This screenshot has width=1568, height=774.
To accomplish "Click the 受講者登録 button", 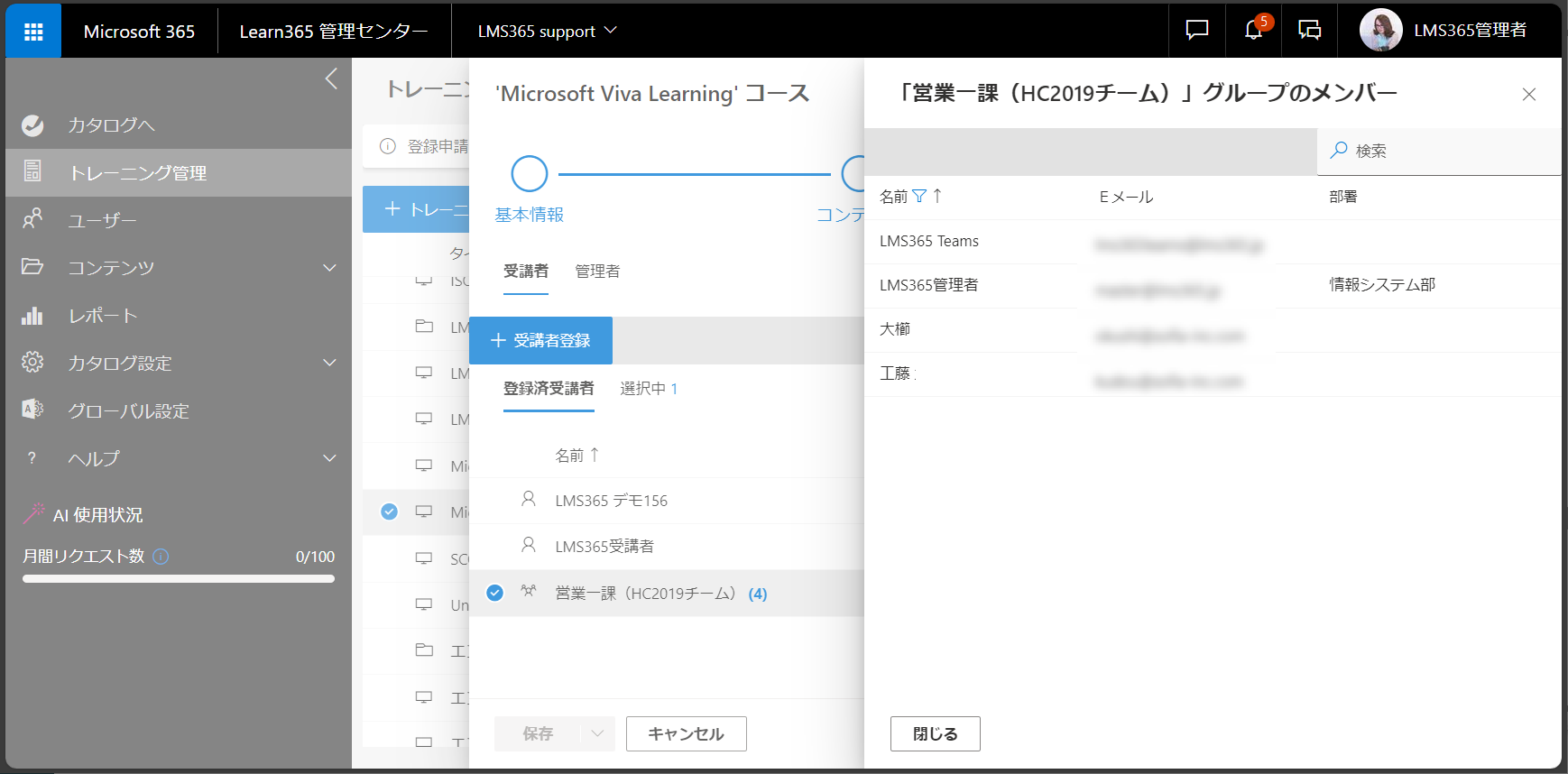I will click(540, 340).
